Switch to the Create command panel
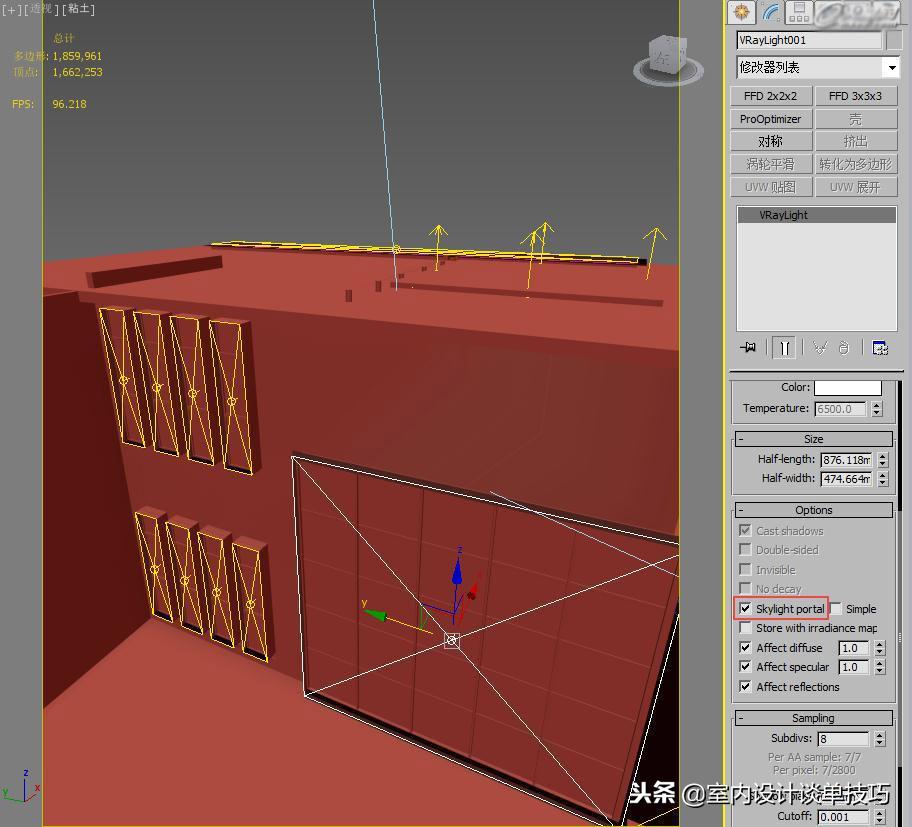 click(x=740, y=12)
